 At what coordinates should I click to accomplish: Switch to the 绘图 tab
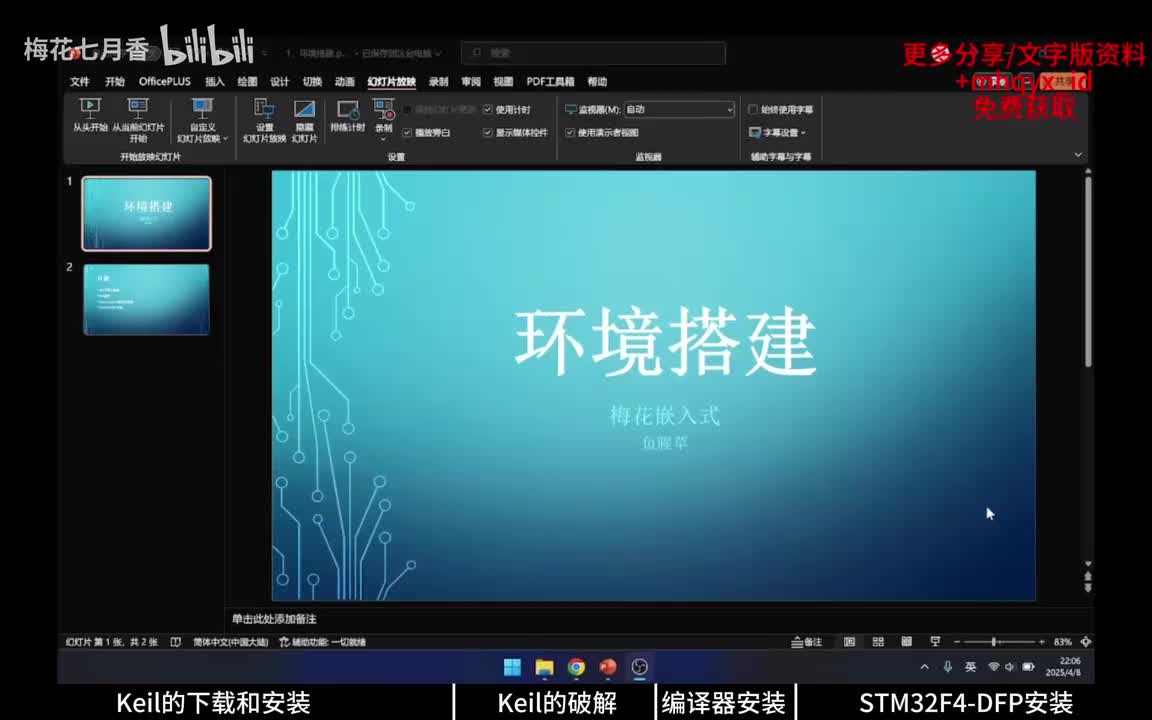[x=248, y=82]
